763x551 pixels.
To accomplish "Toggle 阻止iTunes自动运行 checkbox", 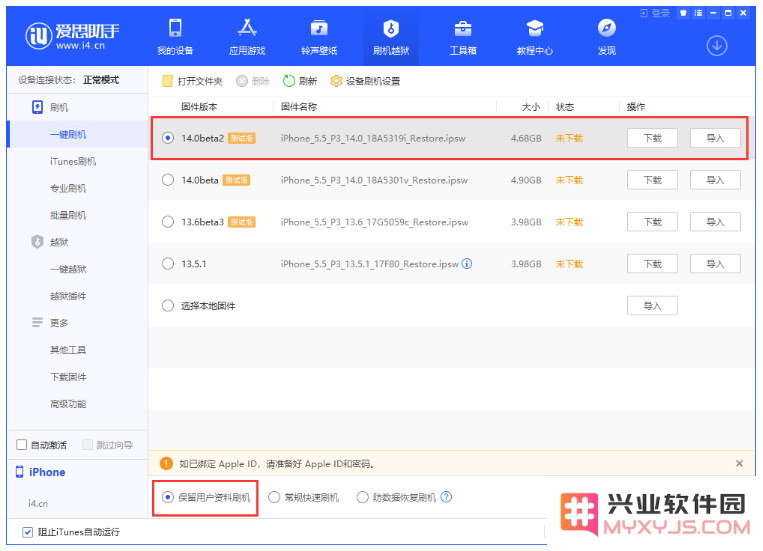I will 28,532.
